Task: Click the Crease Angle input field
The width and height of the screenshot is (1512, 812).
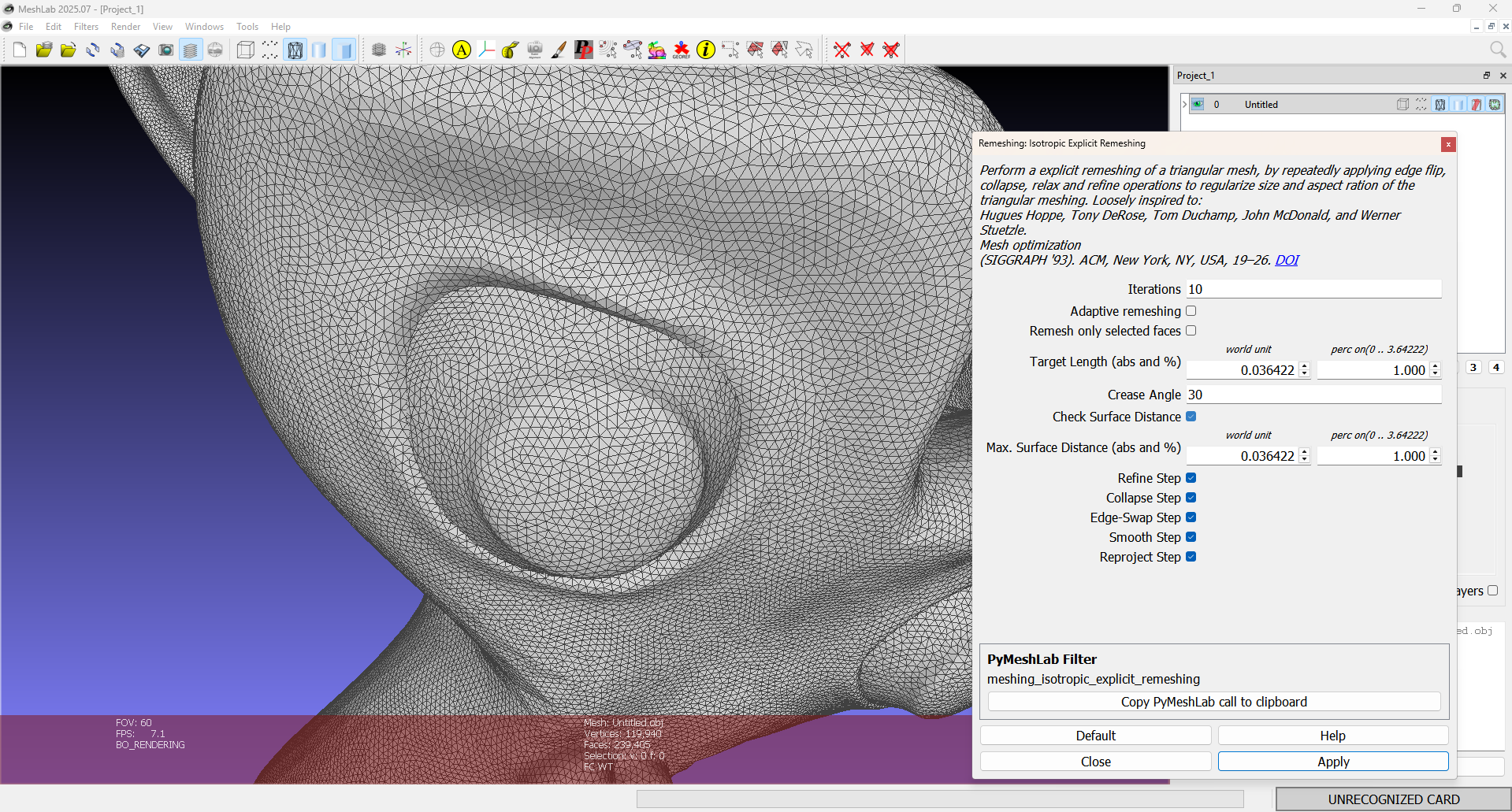Action: [x=1313, y=395]
